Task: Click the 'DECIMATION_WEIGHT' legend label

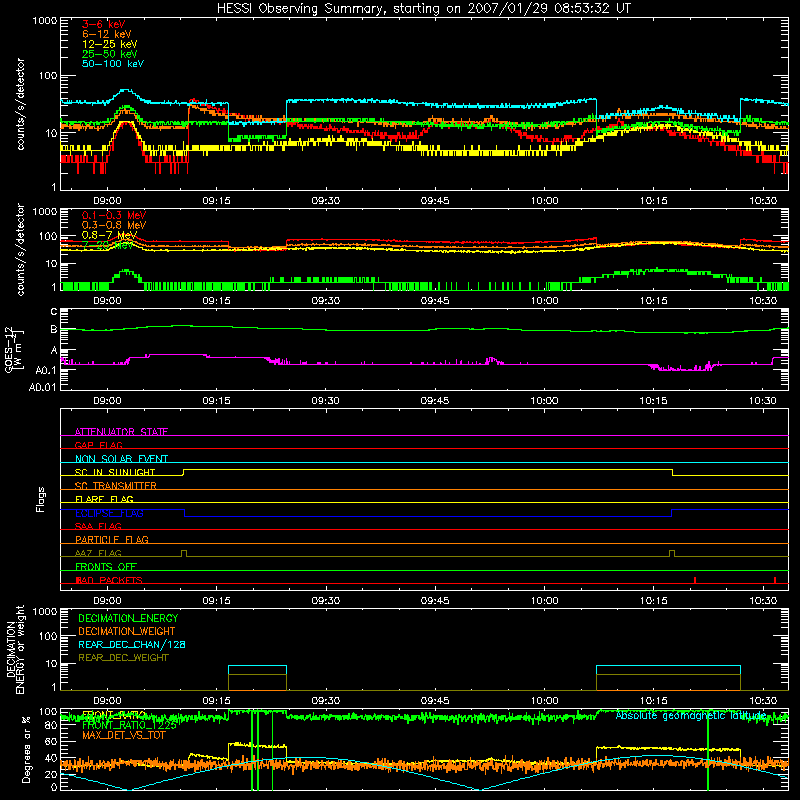Action: point(127,631)
